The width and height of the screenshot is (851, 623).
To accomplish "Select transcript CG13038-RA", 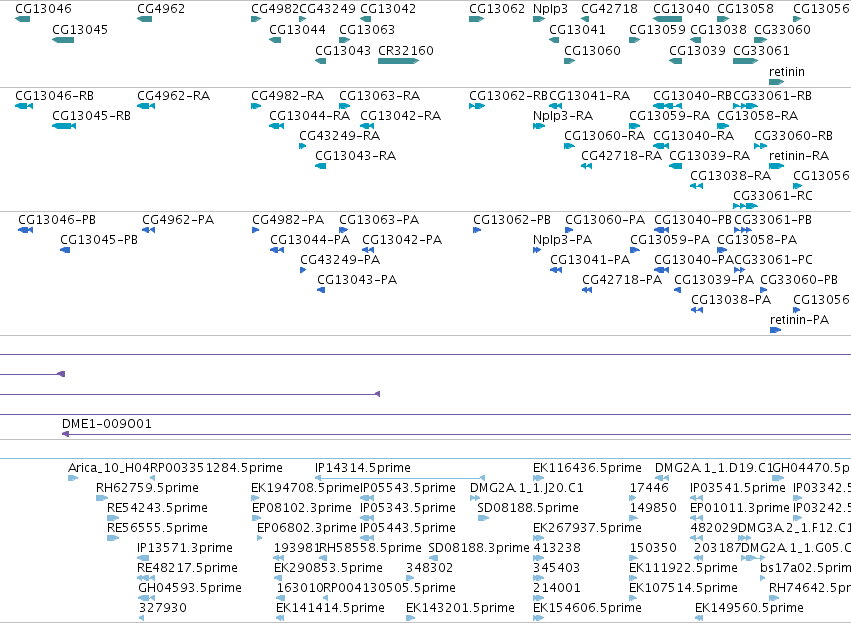I will (731, 176).
